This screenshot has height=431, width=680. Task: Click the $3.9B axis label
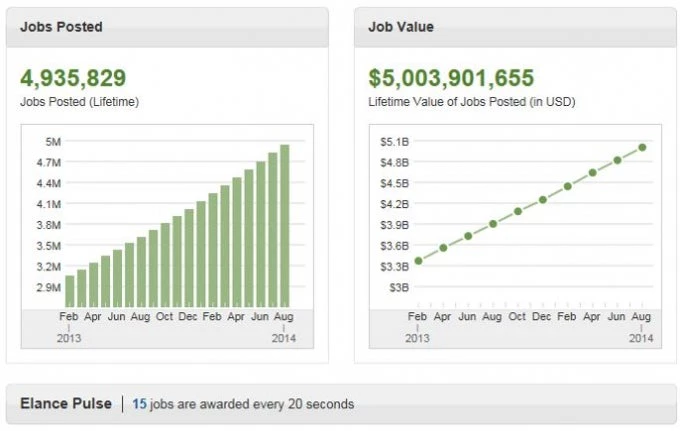click(x=395, y=225)
